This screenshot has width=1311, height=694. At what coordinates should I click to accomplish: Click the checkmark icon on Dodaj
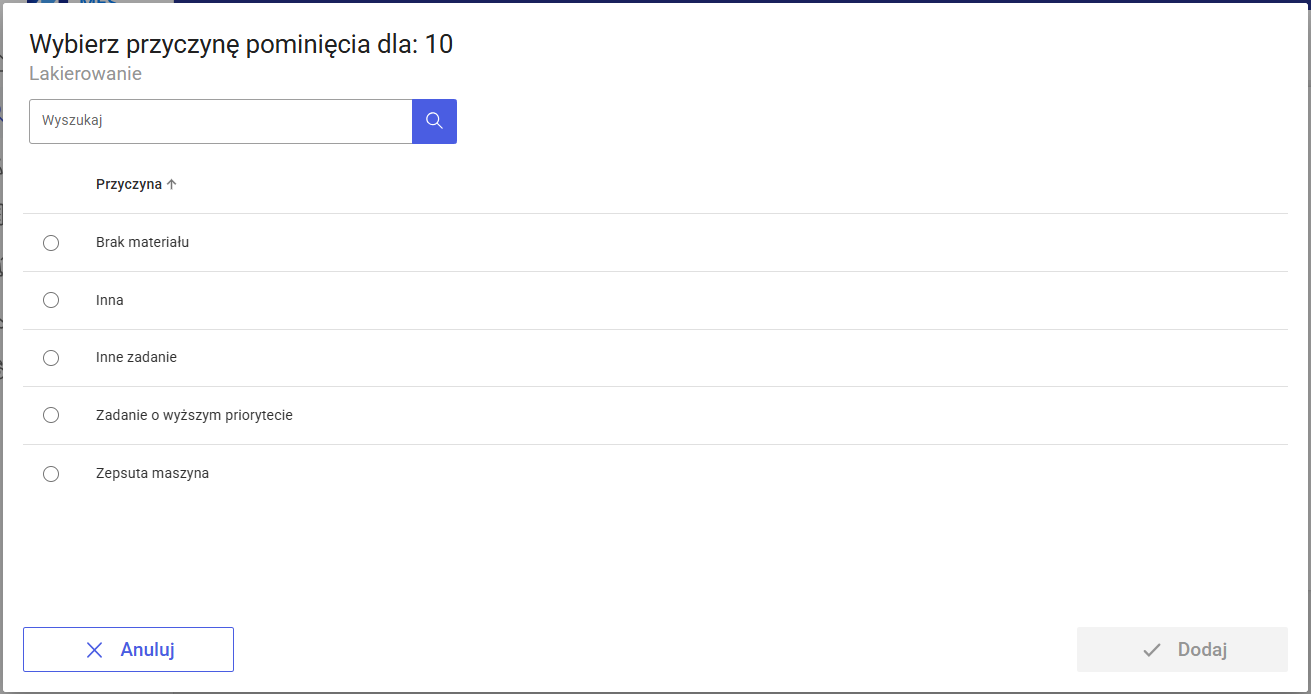click(1152, 650)
